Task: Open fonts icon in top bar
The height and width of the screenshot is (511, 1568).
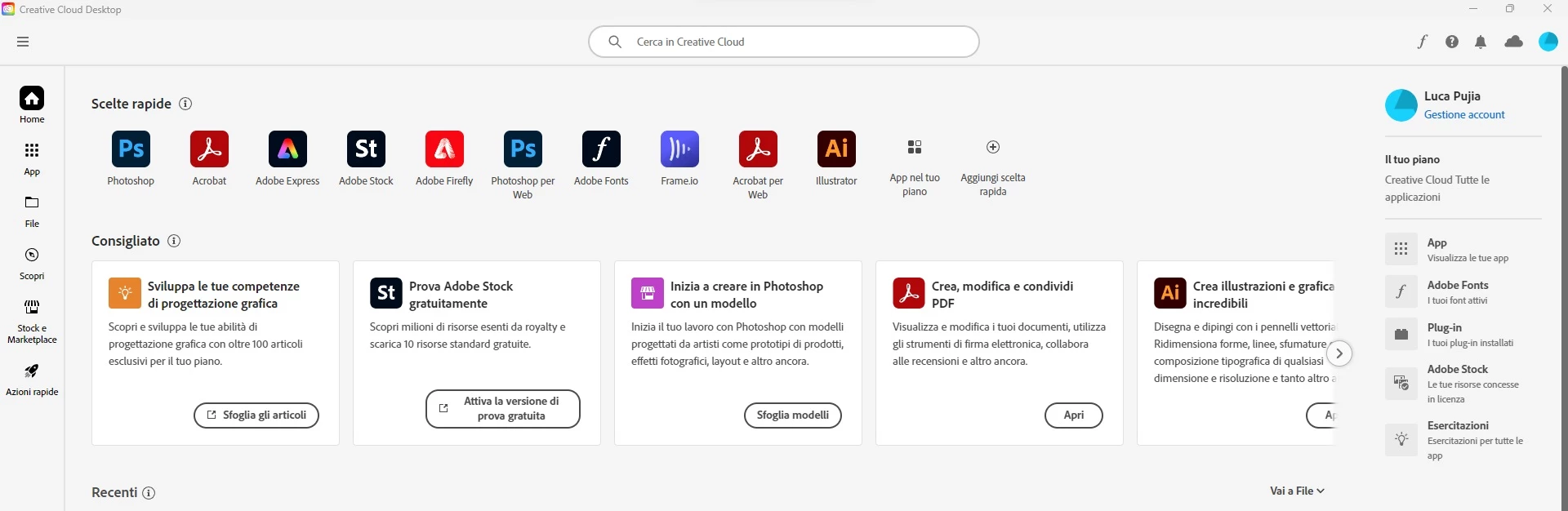Action: 1422,42
